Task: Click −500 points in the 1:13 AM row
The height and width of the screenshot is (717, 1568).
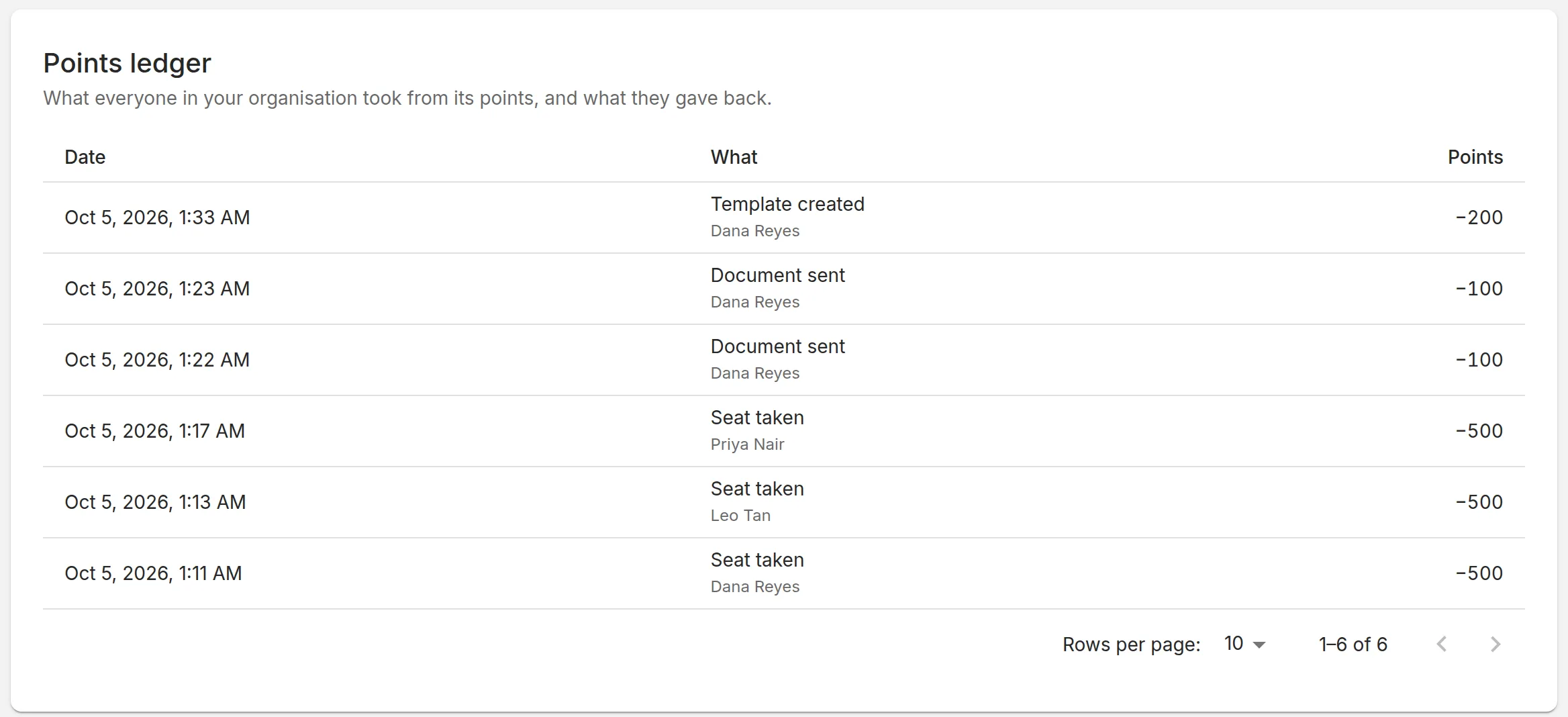Action: [x=1479, y=502]
